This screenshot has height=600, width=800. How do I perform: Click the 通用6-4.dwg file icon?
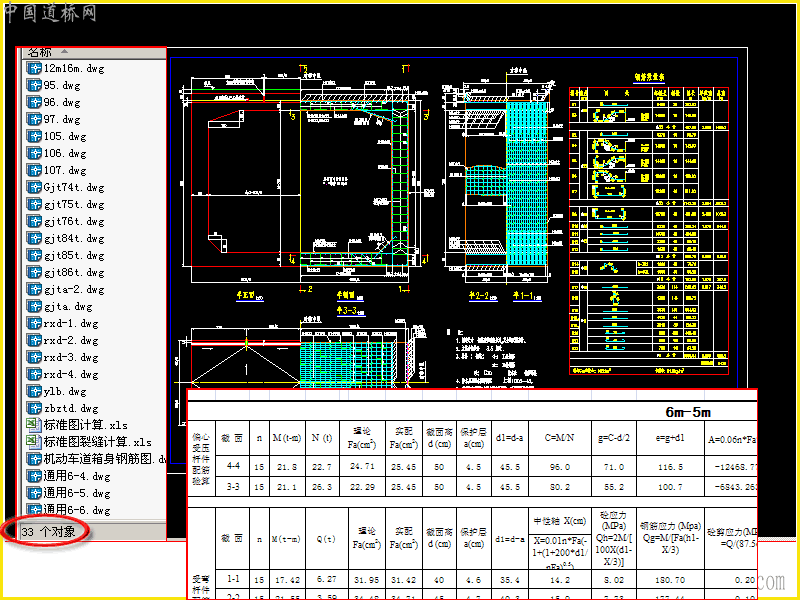click(x=34, y=476)
